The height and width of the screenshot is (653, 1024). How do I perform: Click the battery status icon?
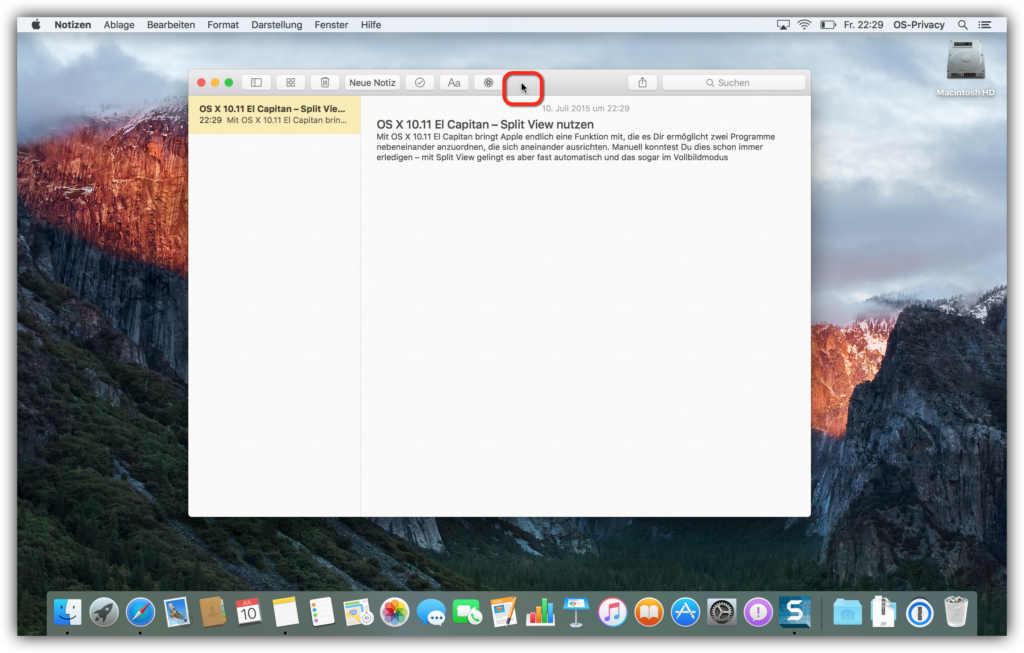(x=827, y=25)
